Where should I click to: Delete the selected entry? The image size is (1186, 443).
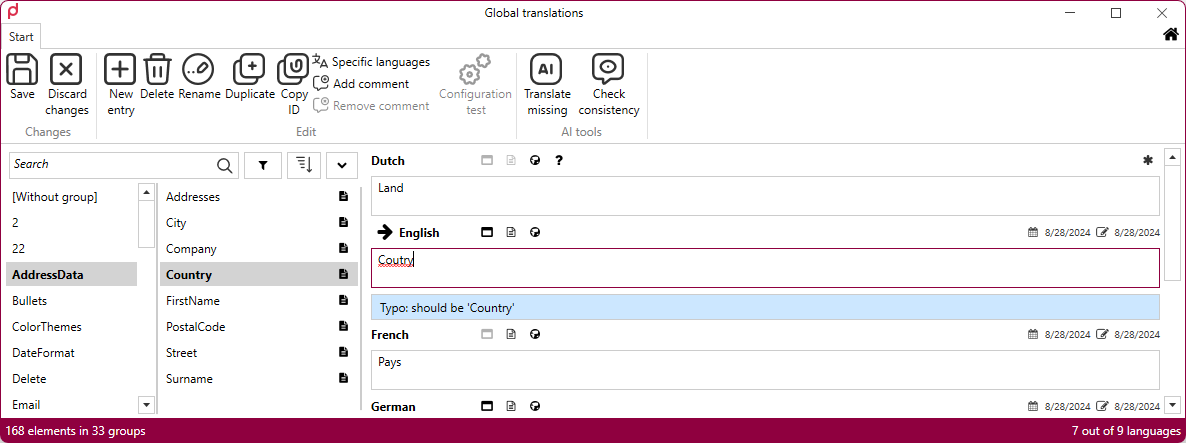click(157, 77)
